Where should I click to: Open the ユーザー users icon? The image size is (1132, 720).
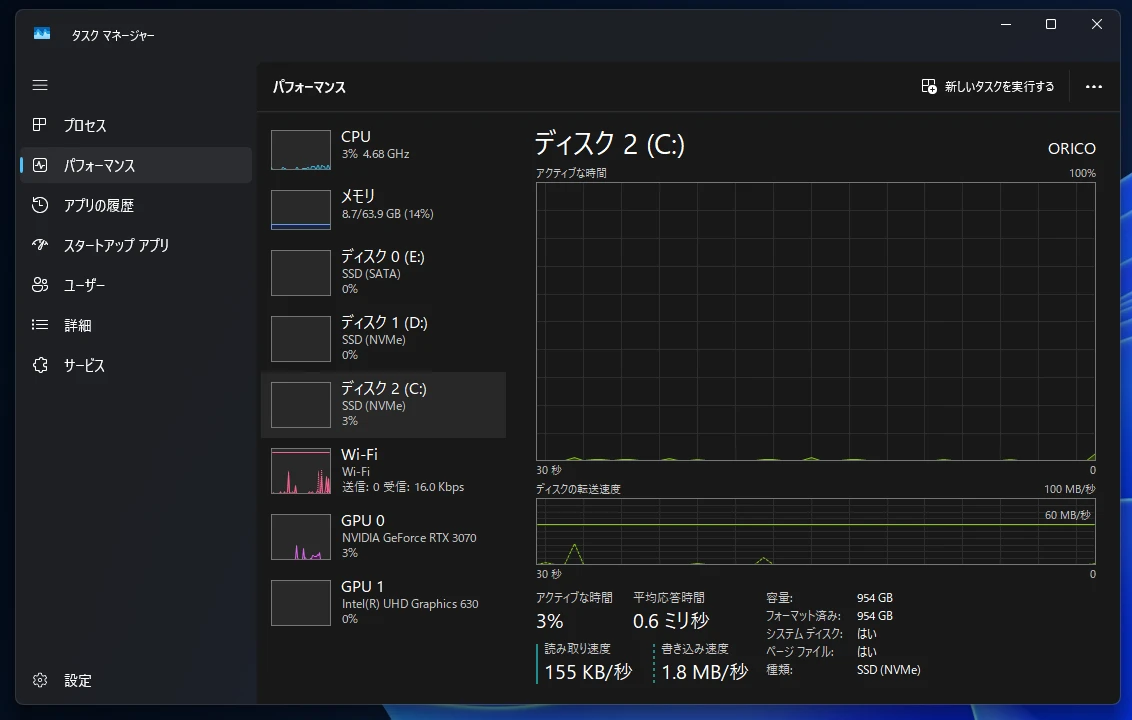coord(40,286)
